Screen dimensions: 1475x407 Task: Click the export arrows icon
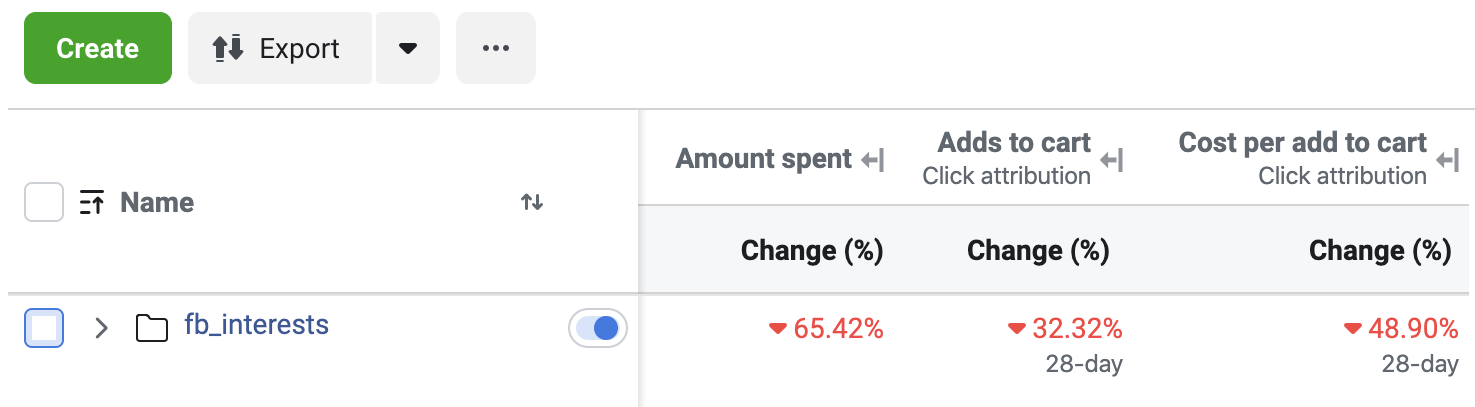pos(228,48)
